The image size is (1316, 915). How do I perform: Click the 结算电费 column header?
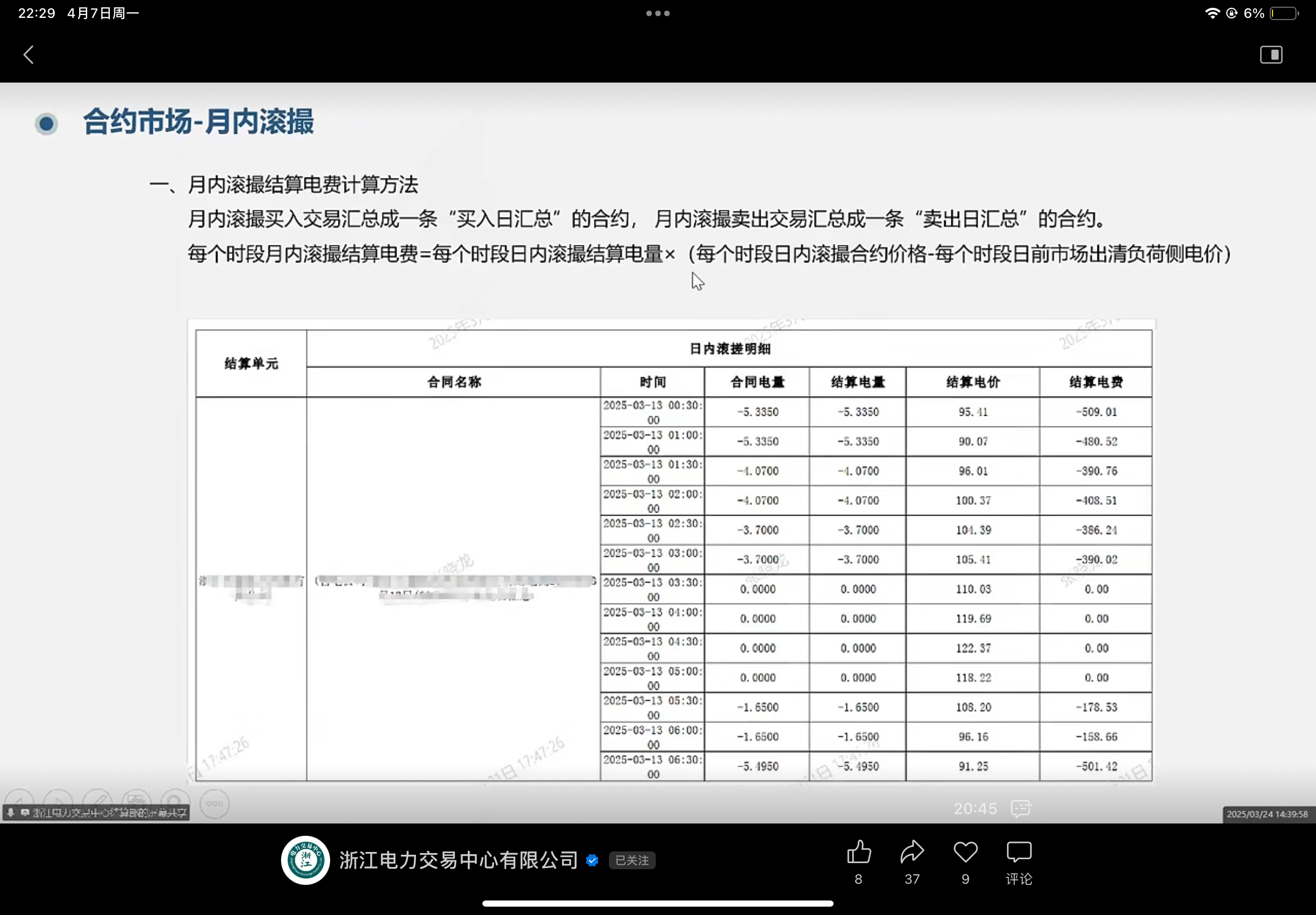point(1095,382)
